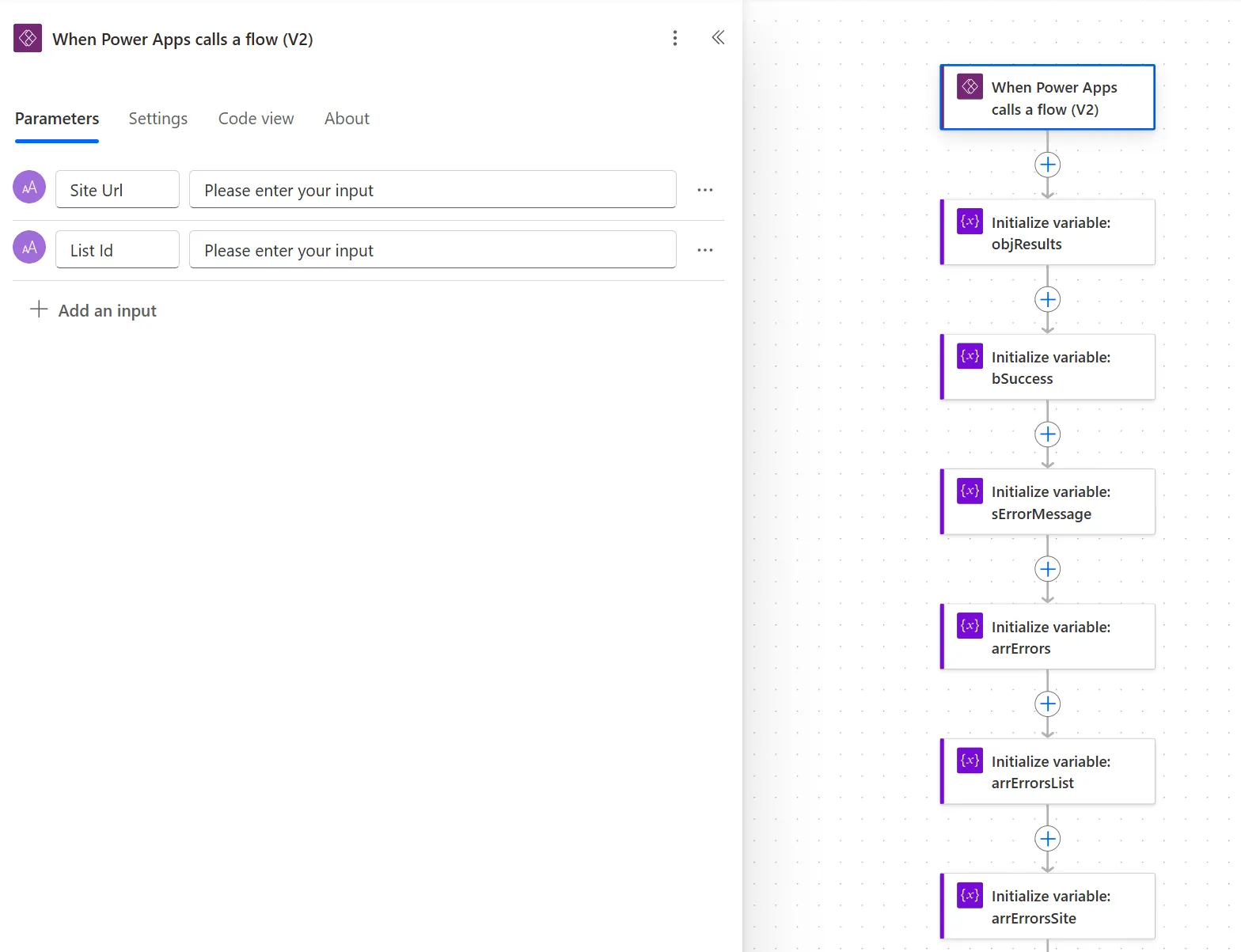
Task: Open the About tab
Action: (347, 119)
